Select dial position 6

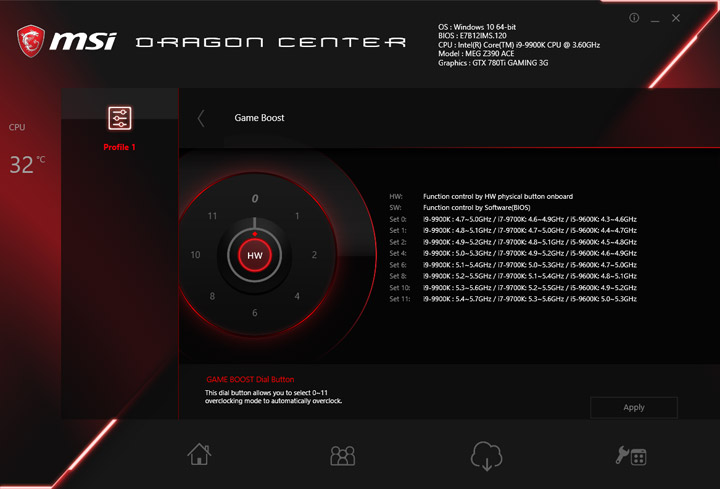255,313
